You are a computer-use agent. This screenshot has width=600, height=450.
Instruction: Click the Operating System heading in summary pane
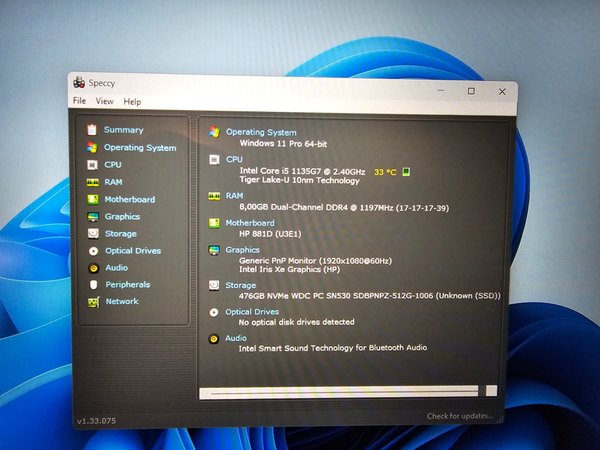click(261, 132)
